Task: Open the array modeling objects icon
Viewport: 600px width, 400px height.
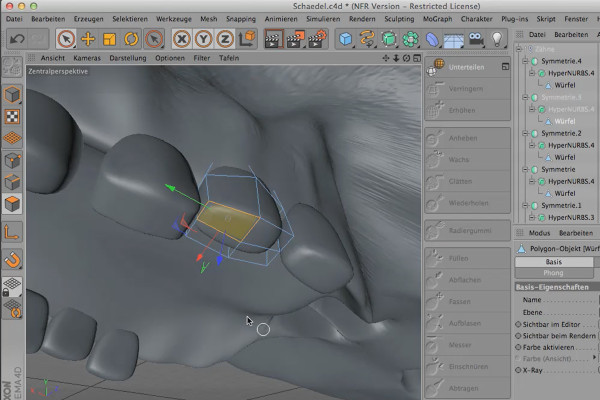Action: pos(411,39)
